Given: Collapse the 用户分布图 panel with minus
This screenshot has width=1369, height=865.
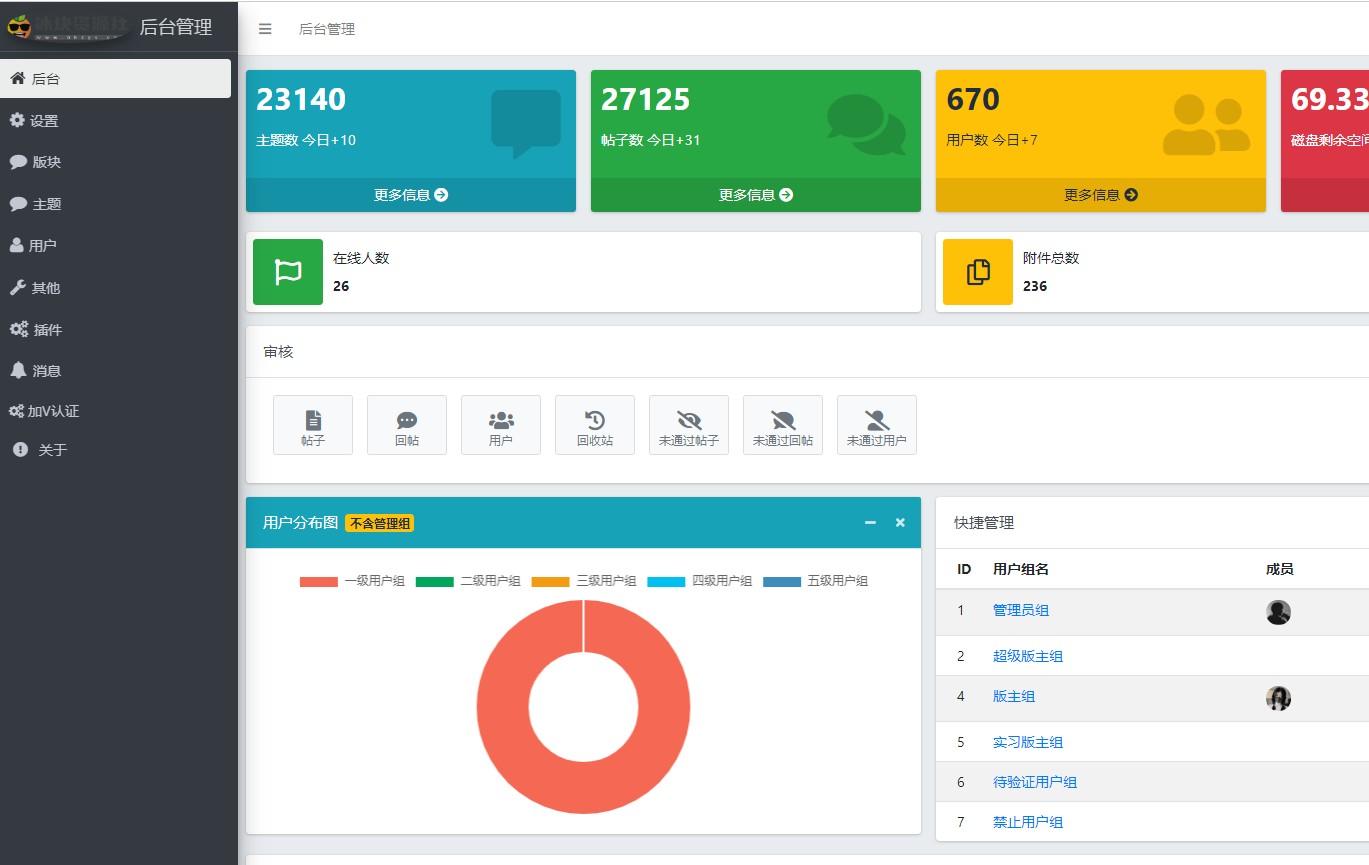Looking at the screenshot, I should (870, 523).
